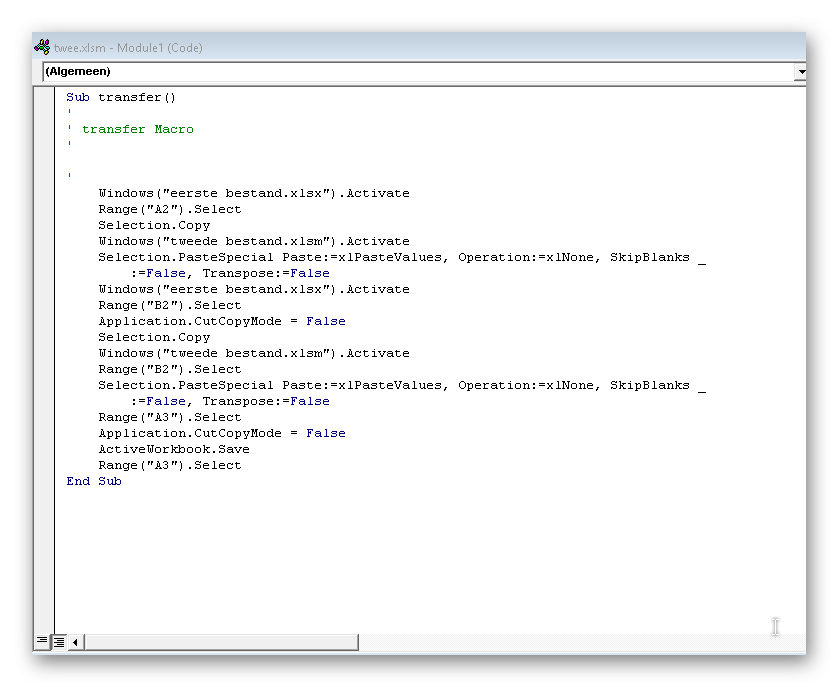Image resolution: width=838 pixels, height=687 pixels.
Task: Click the line Range("A2").Select
Action: 170,210
